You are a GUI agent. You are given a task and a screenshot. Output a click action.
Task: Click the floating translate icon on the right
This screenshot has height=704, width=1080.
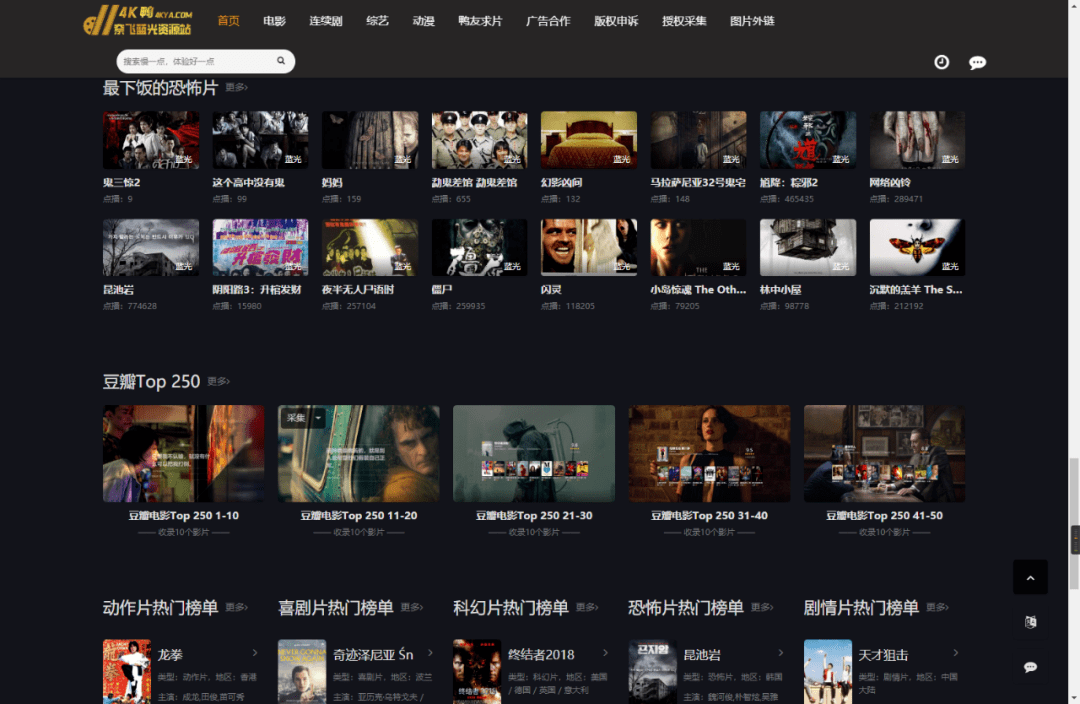click(1030, 622)
